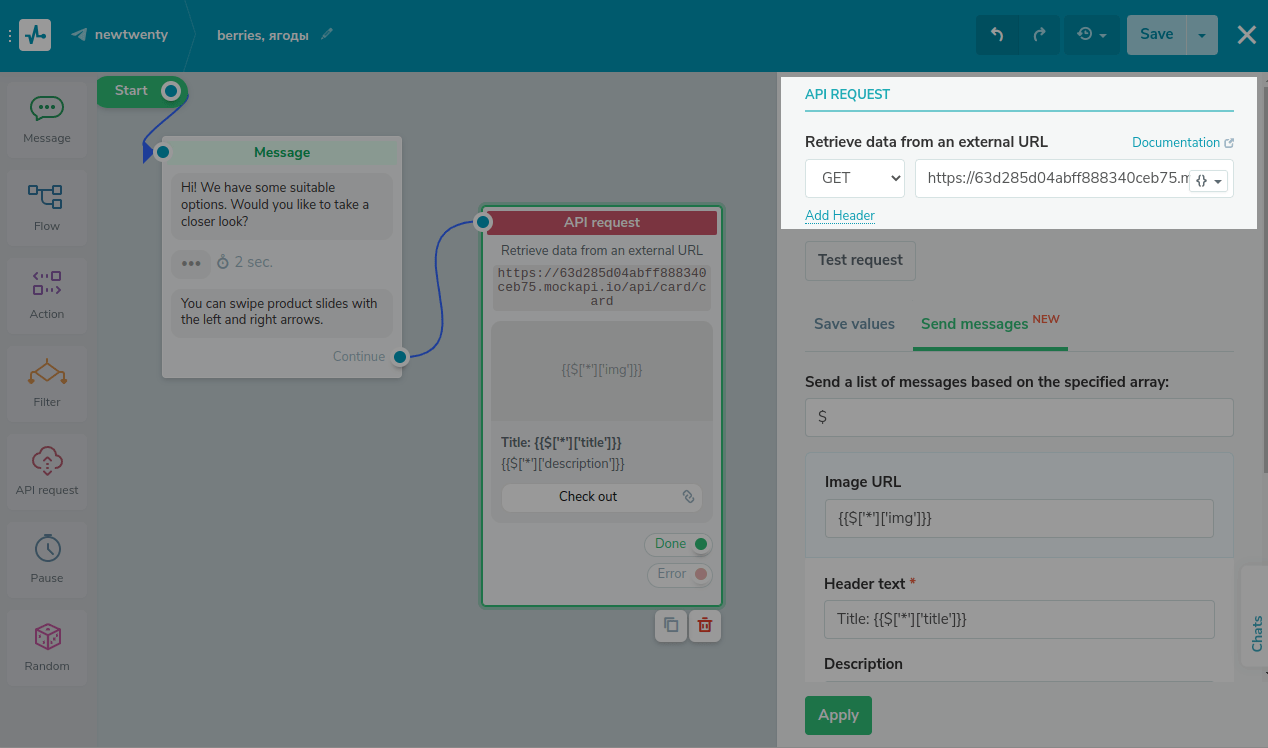This screenshot has height=748, width=1268.
Task: Click the SendPulse logo icon
Action: 35,35
